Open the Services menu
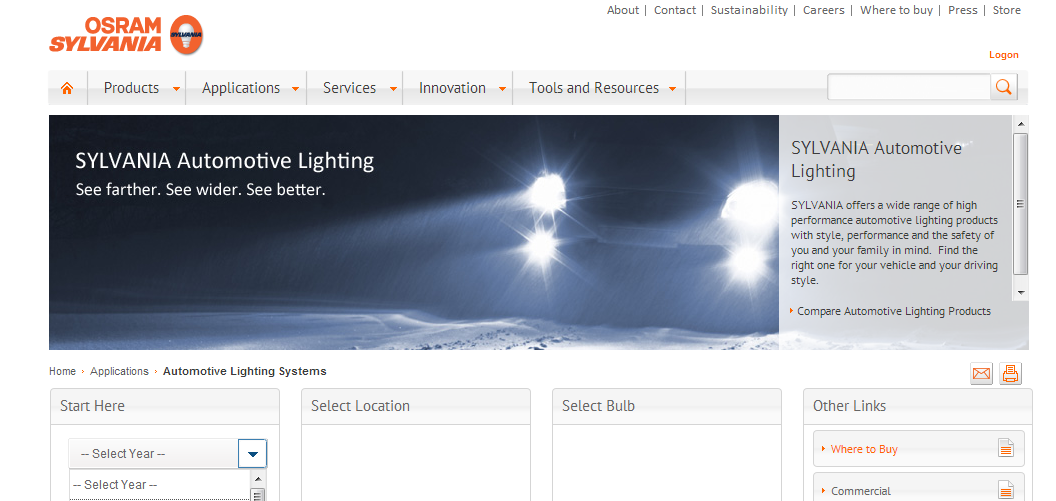Viewport: 1056px width, 501px height. click(350, 88)
